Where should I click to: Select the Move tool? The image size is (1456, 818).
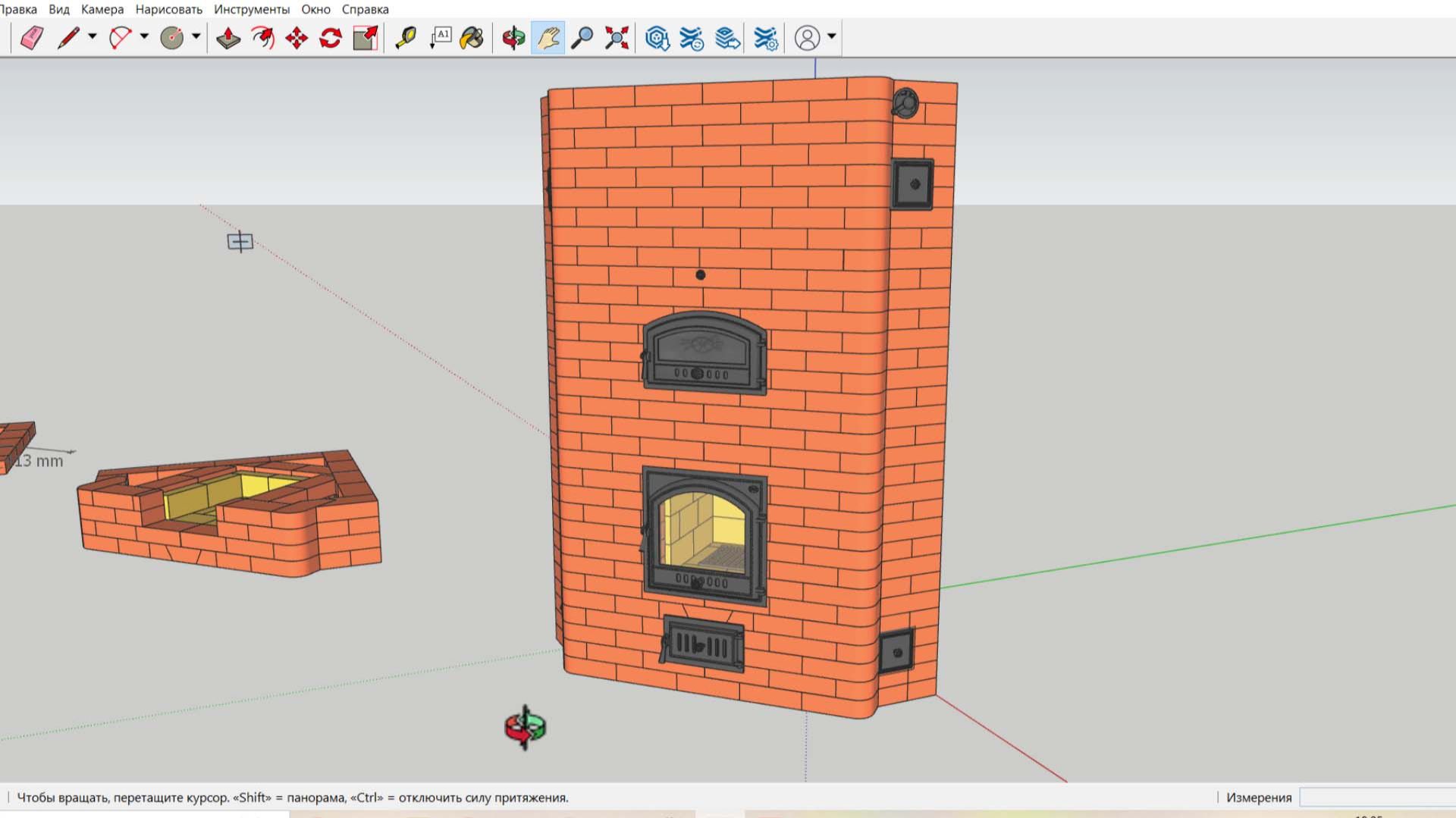[x=297, y=37]
